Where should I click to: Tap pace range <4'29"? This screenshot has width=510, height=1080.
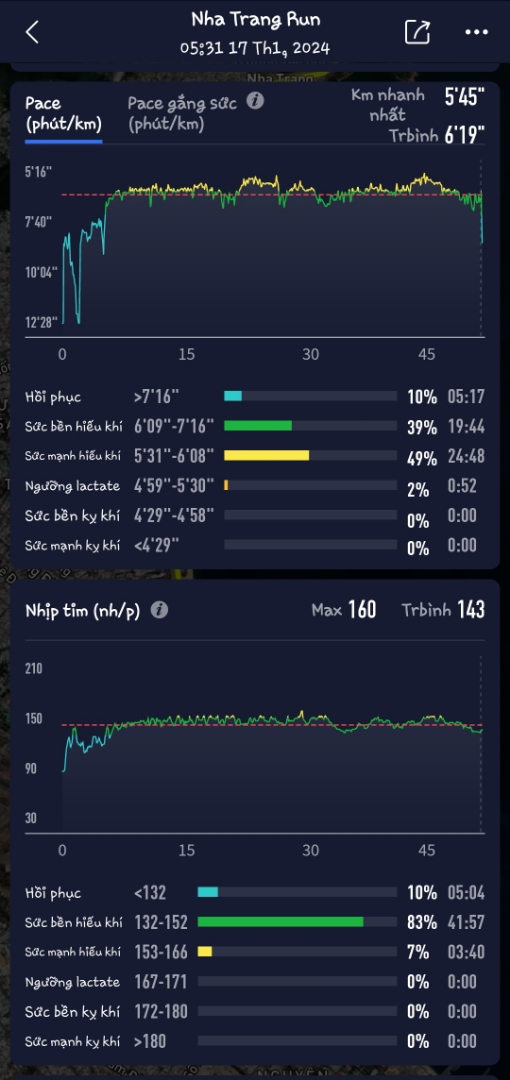(x=156, y=546)
